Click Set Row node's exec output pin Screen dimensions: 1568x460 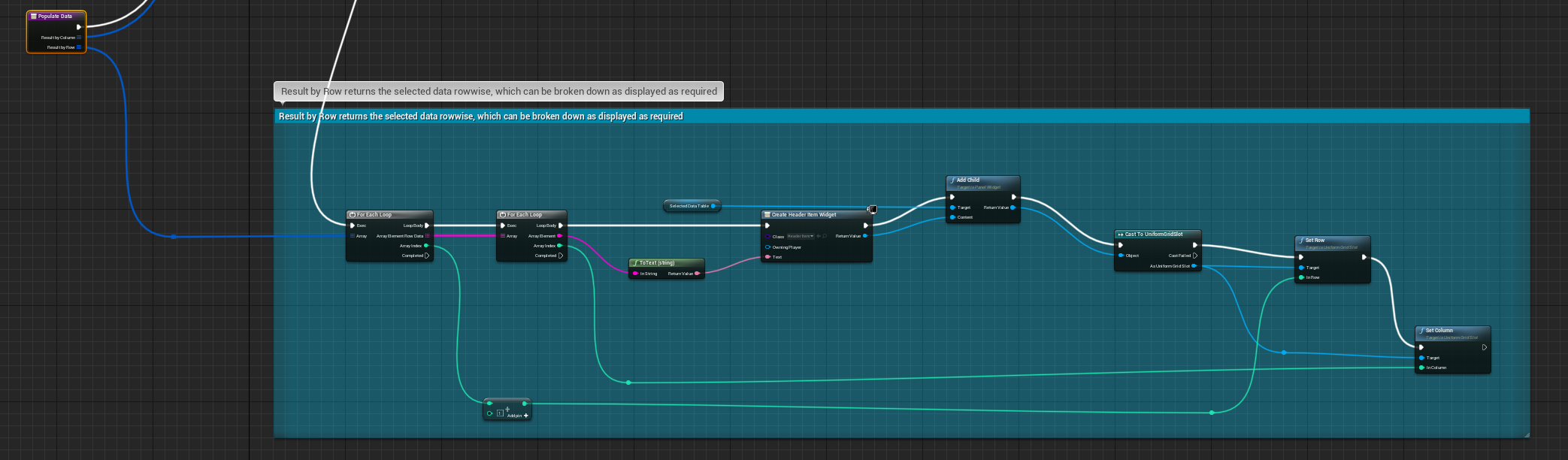click(x=1364, y=257)
